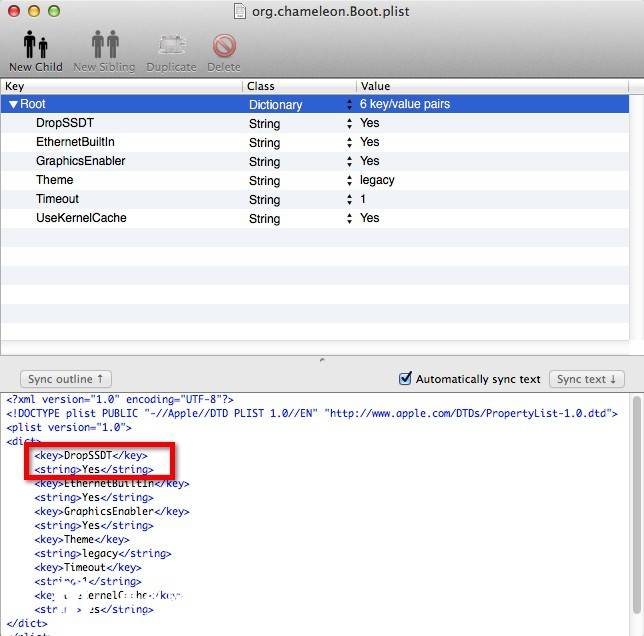This screenshot has height=636, width=644.
Task: Open Class dropdown for the DropSSDT row
Action: pos(349,123)
